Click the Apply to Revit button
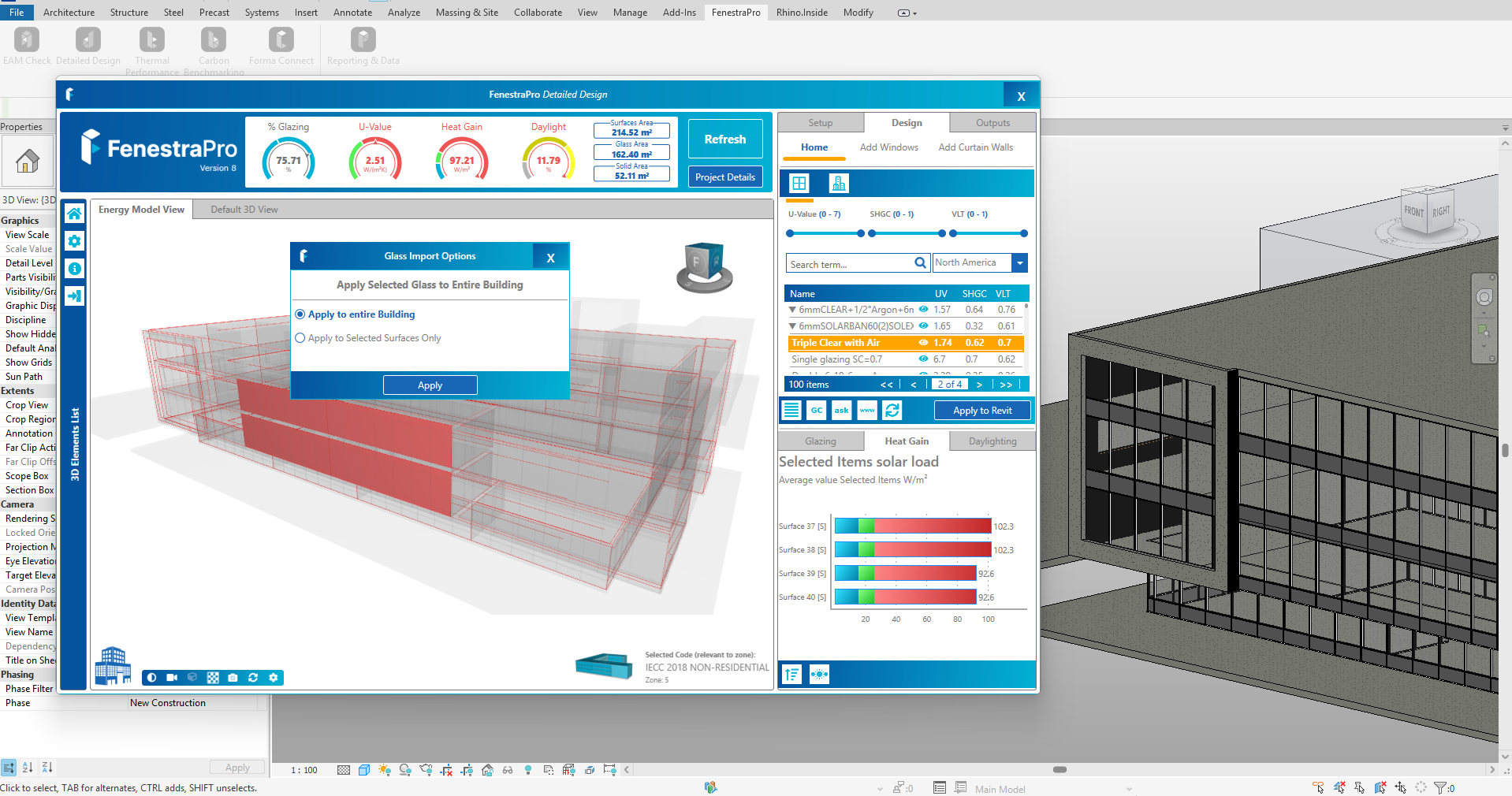Viewport: 1512px width, 796px height. (x=982, y=411)
